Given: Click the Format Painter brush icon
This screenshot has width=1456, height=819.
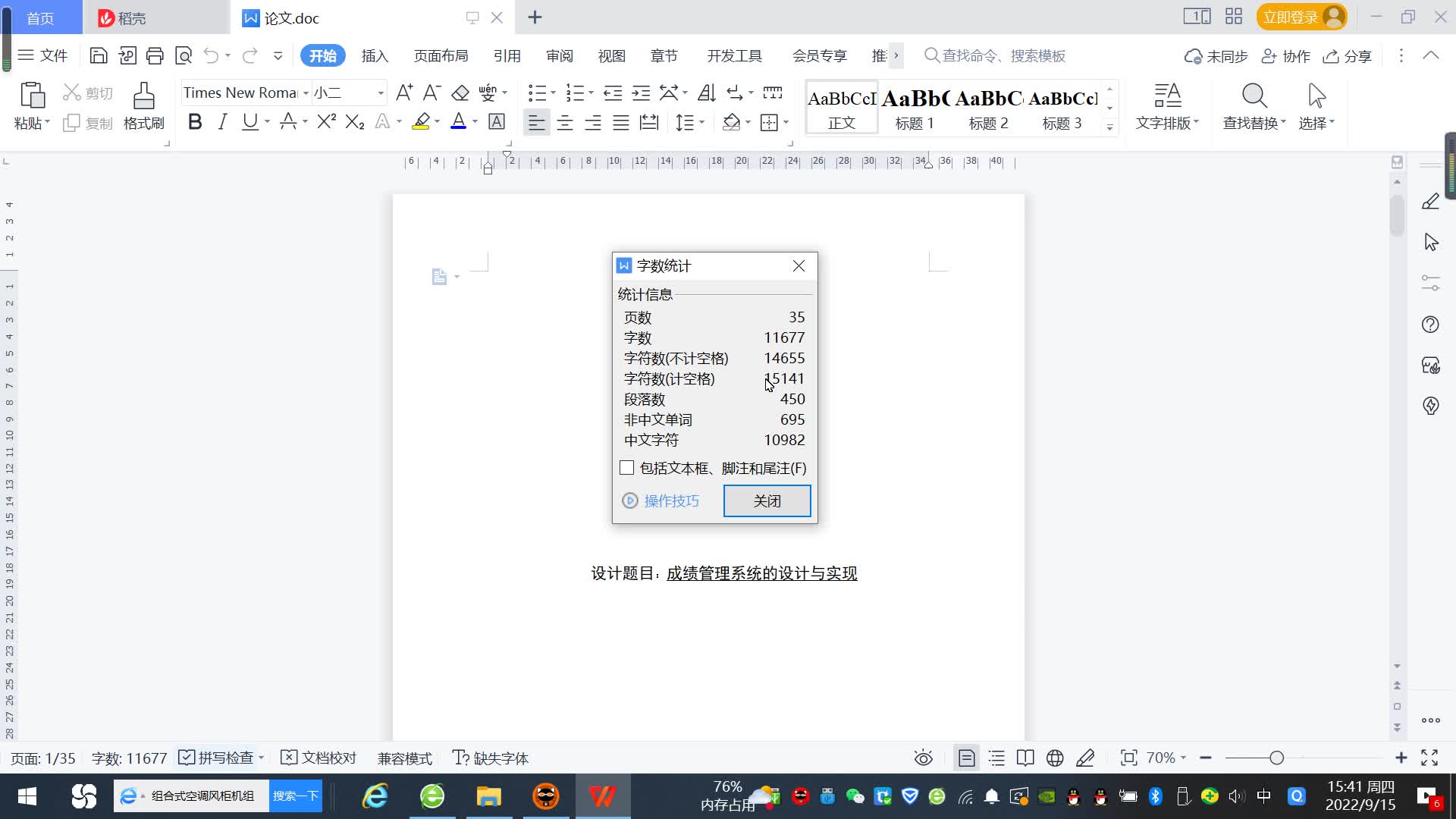Looking at the screenshot, I should (x=143, y=97).
